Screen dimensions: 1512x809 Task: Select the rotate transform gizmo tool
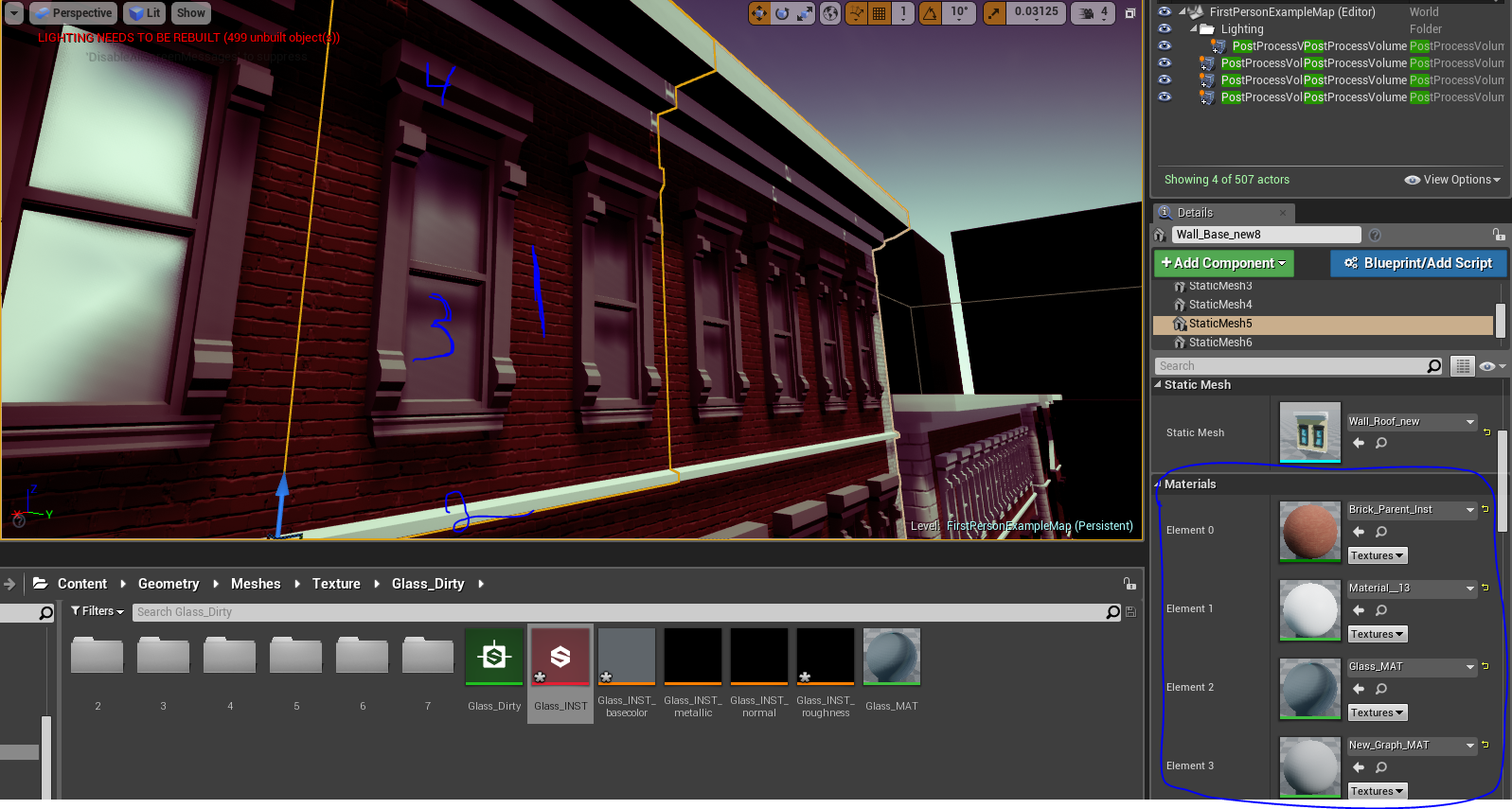pos(782,13)
